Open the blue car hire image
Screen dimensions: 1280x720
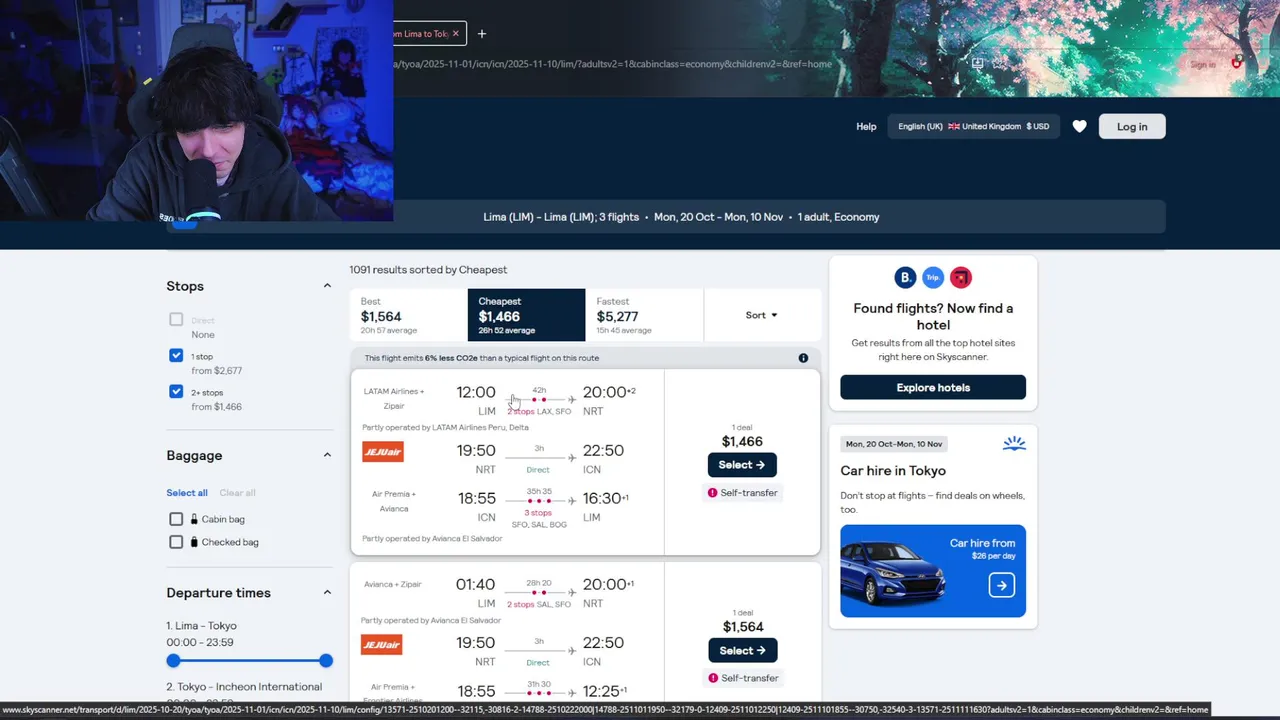pyautogui.click(x=933, y=571)
